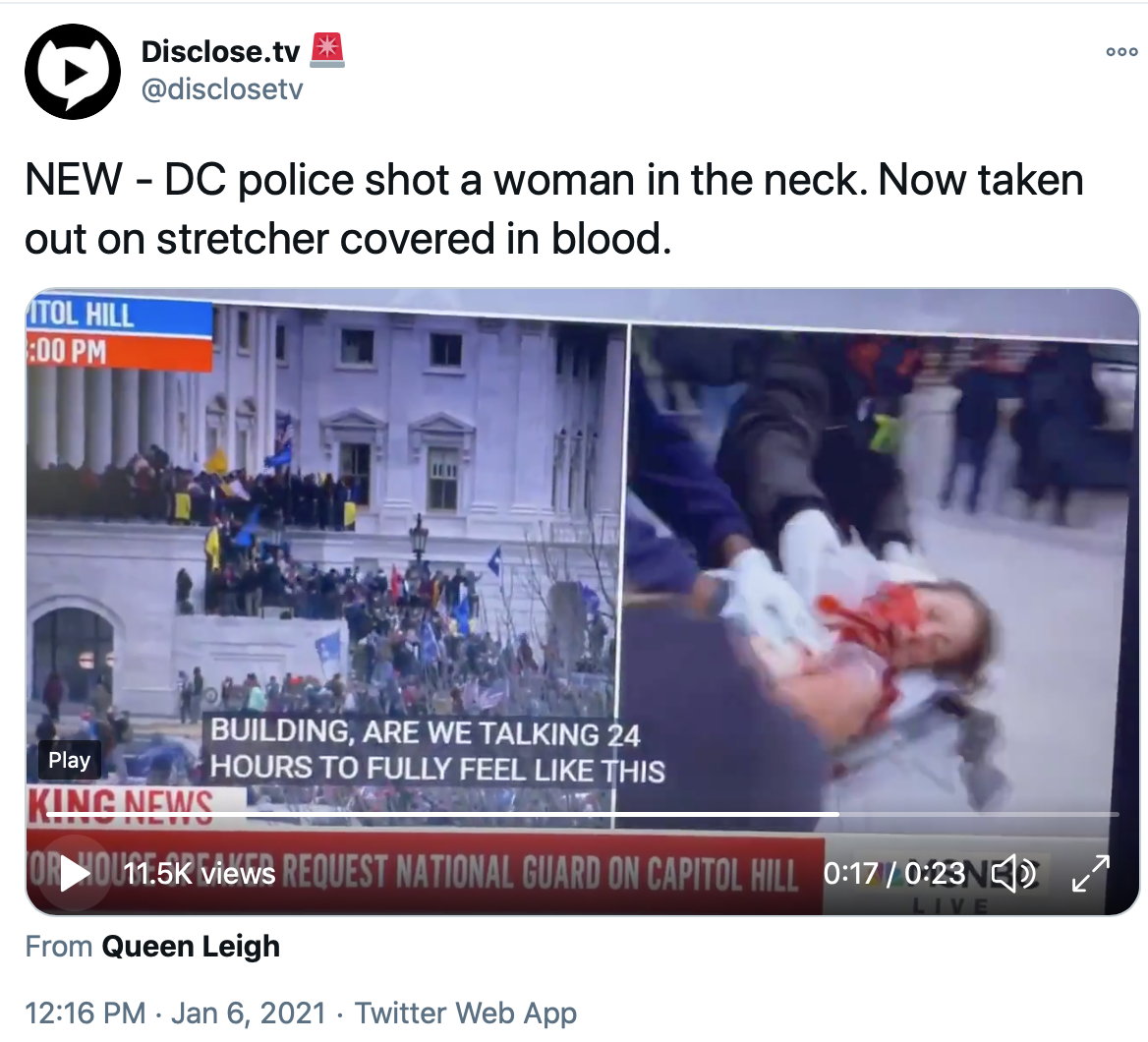
Task: Click the Jan 6, 2021 date
Action: click(x=249, y=1013)
